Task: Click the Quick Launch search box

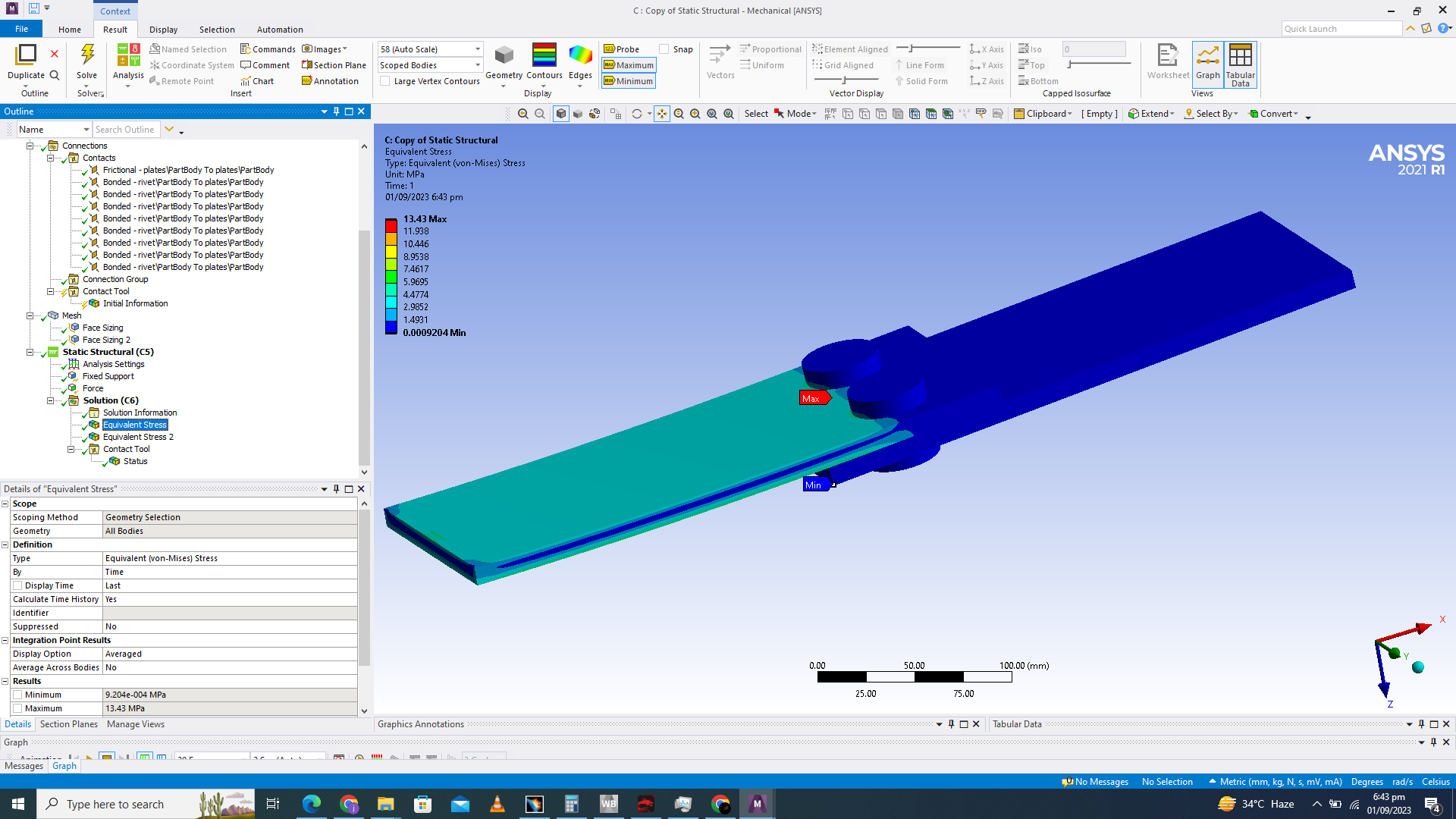Action: (x=1341, y=29)
